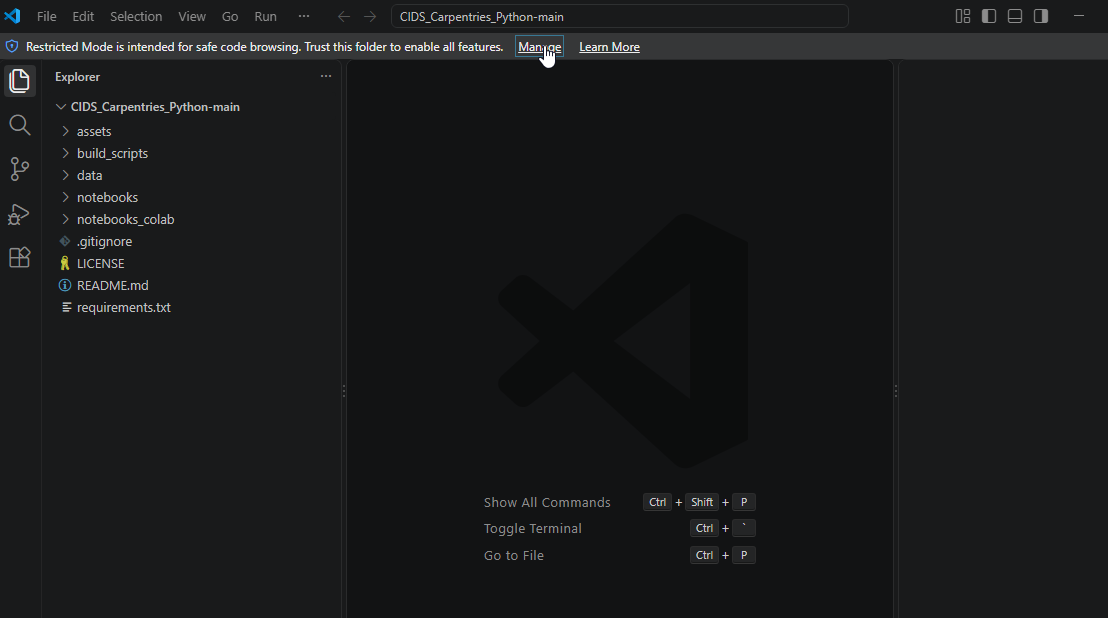Go back with the left arrow

pyautogui.click(x=343, y=16)
